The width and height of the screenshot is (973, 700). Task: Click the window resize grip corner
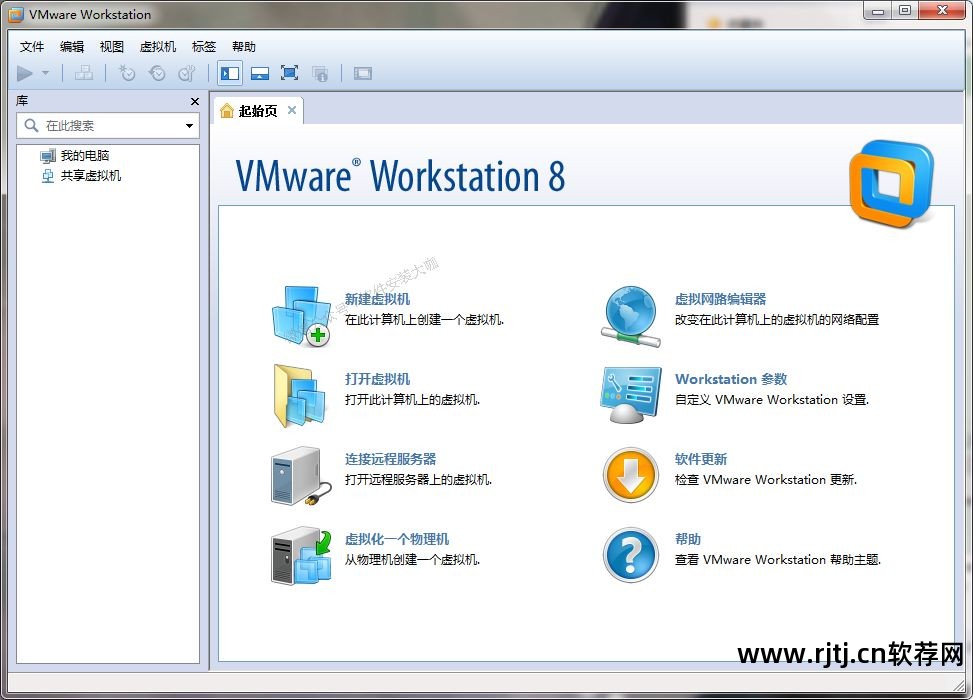point(959,684)
